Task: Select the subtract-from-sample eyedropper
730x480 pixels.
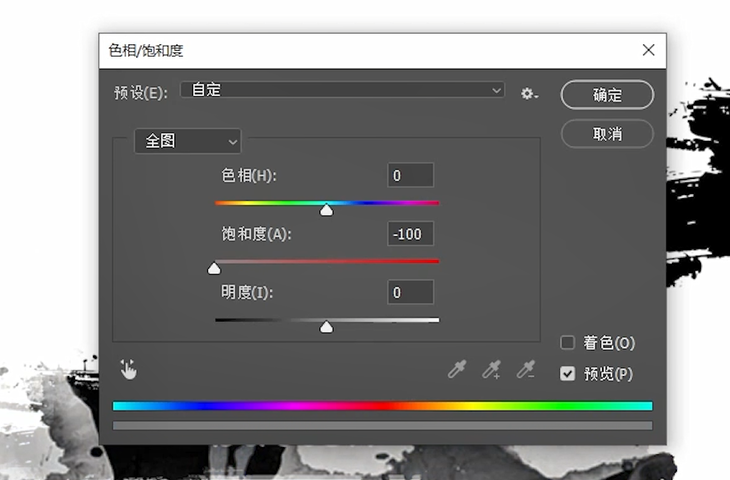Action: [526, 369]
